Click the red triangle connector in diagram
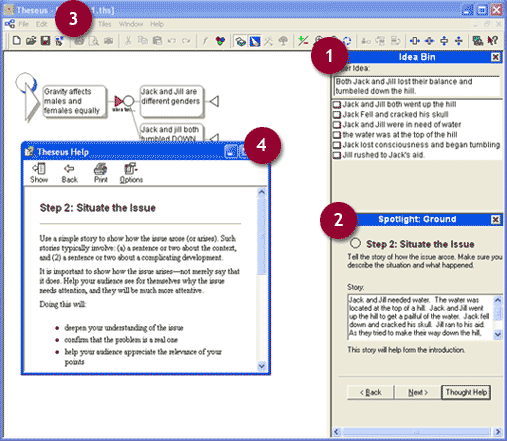507x441 pixels. tap(118, 101)
